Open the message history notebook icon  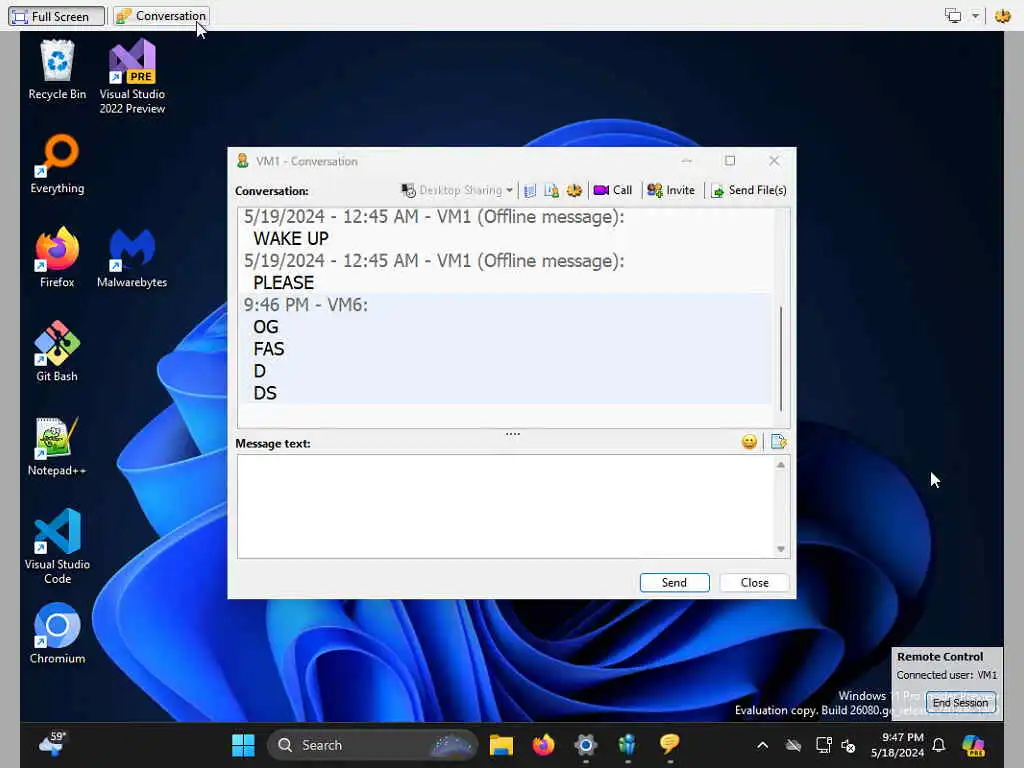(530, 191)
